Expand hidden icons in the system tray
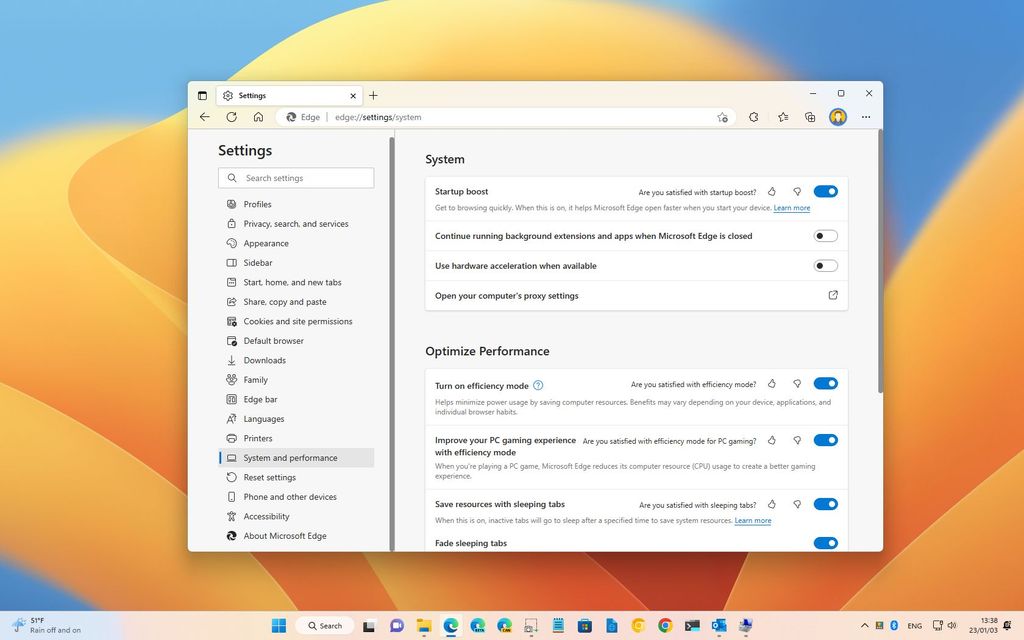The width and height of the screenshot is (1024, 640). pos(864,625)
